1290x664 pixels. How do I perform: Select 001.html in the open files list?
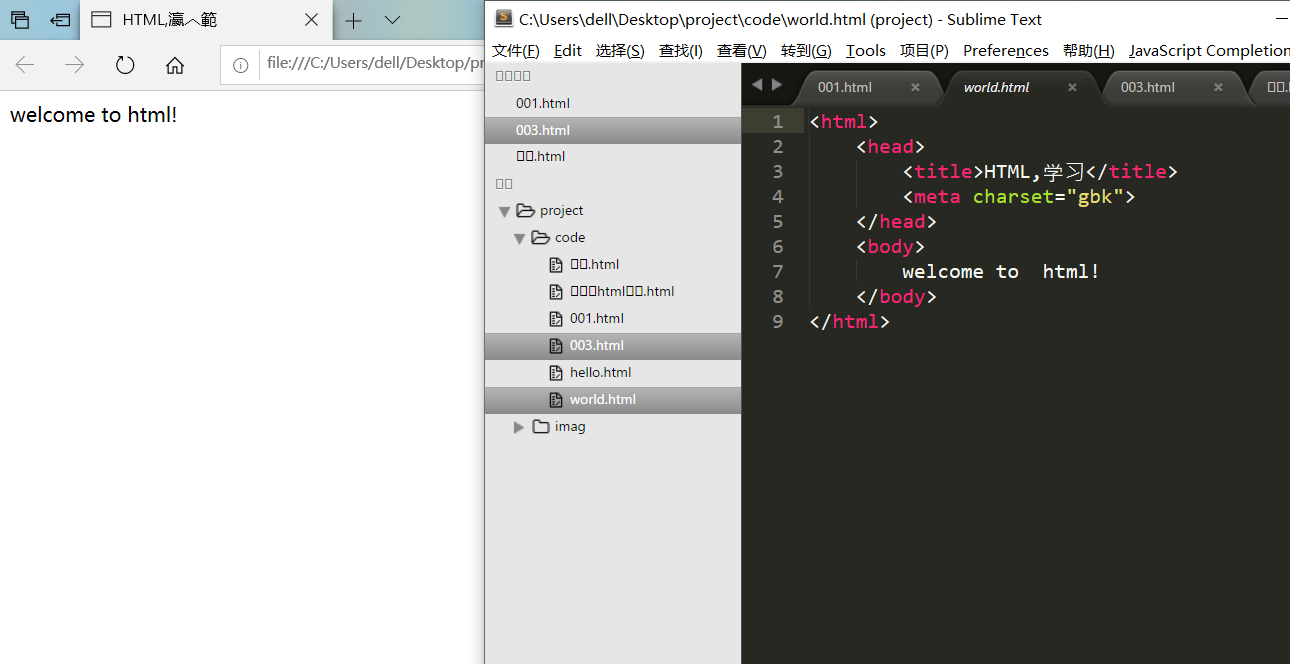click(613, 103)
